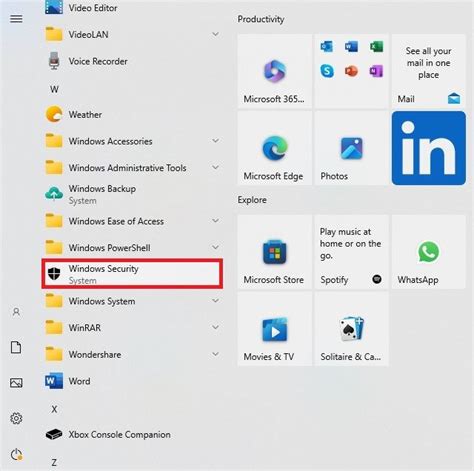
Task: Open the user account icon in sidebar
Action: click(16, 312)
